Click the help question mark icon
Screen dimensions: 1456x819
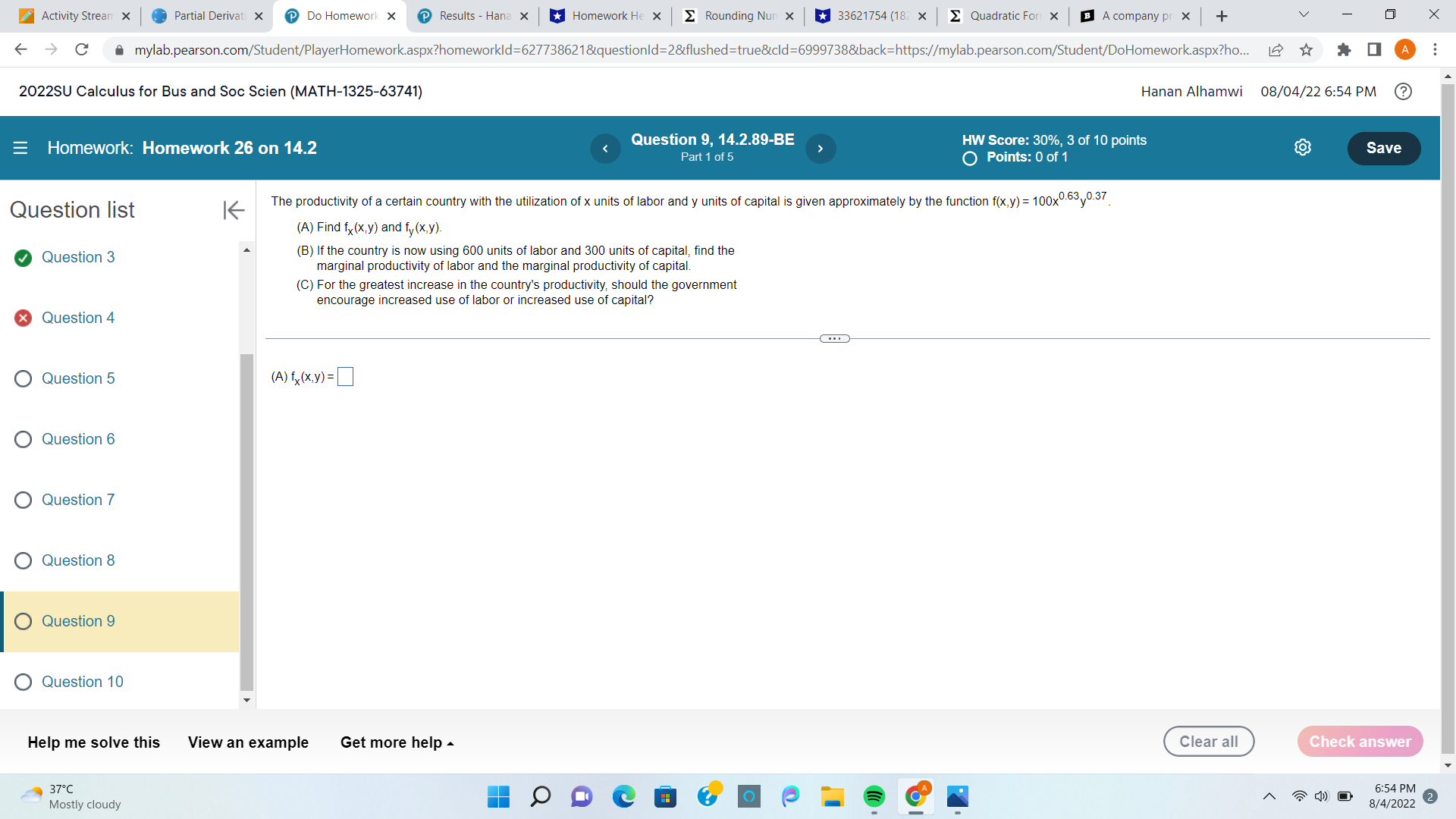1403,91
